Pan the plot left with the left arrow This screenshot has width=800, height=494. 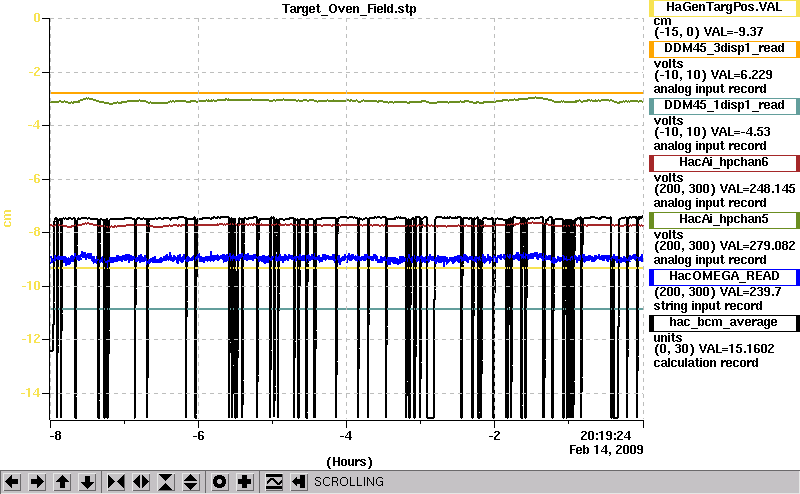(x=12, y=482)
